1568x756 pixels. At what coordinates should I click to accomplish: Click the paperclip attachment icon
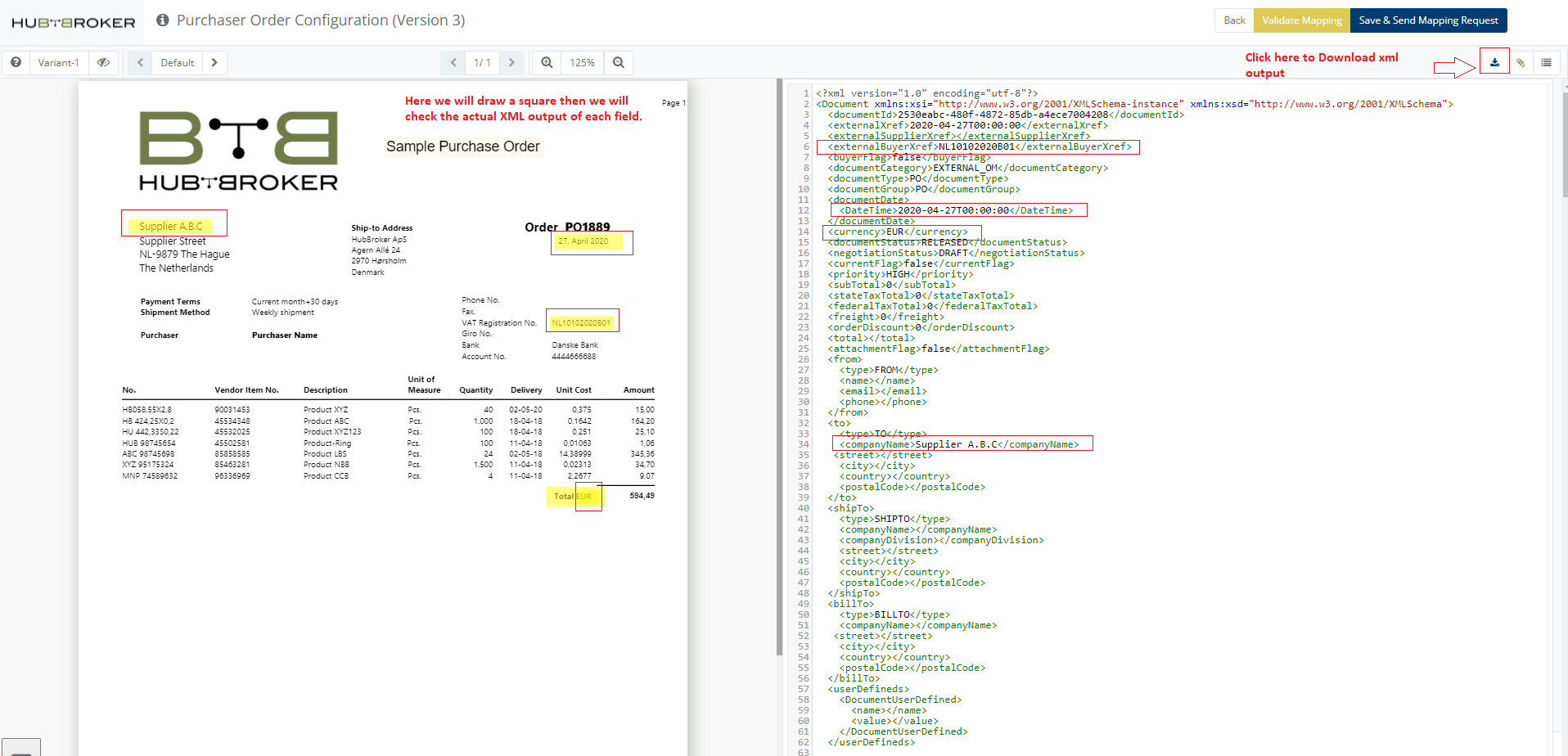pyautogui.click(x=1521, y=62)
